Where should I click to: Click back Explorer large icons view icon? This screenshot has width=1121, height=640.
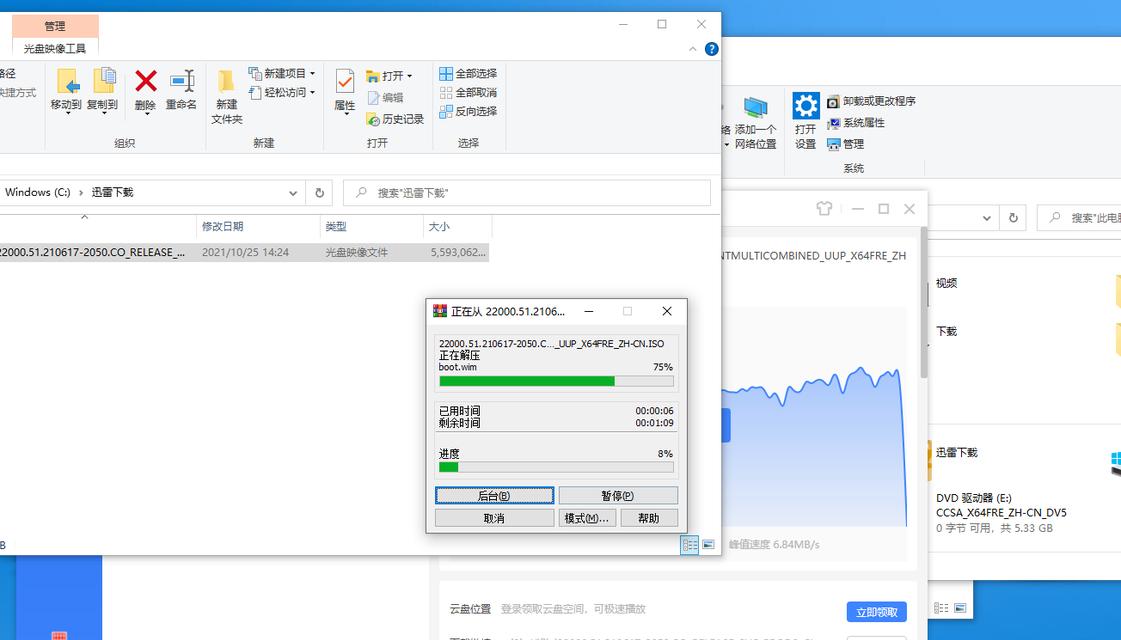point(960,608)
